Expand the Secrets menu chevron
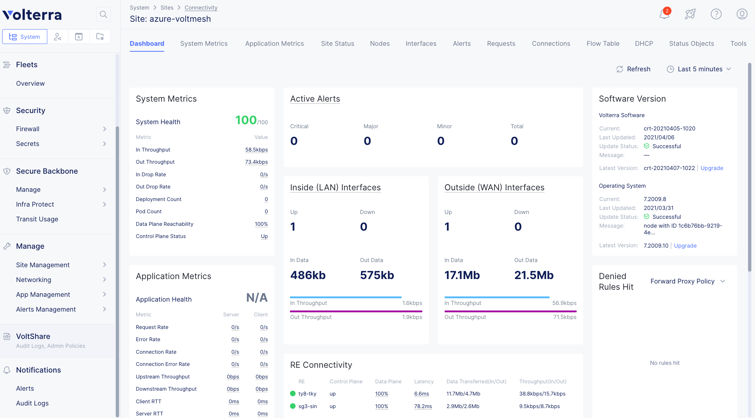Screen dimensions: 755x418 (x=104, y=144)
